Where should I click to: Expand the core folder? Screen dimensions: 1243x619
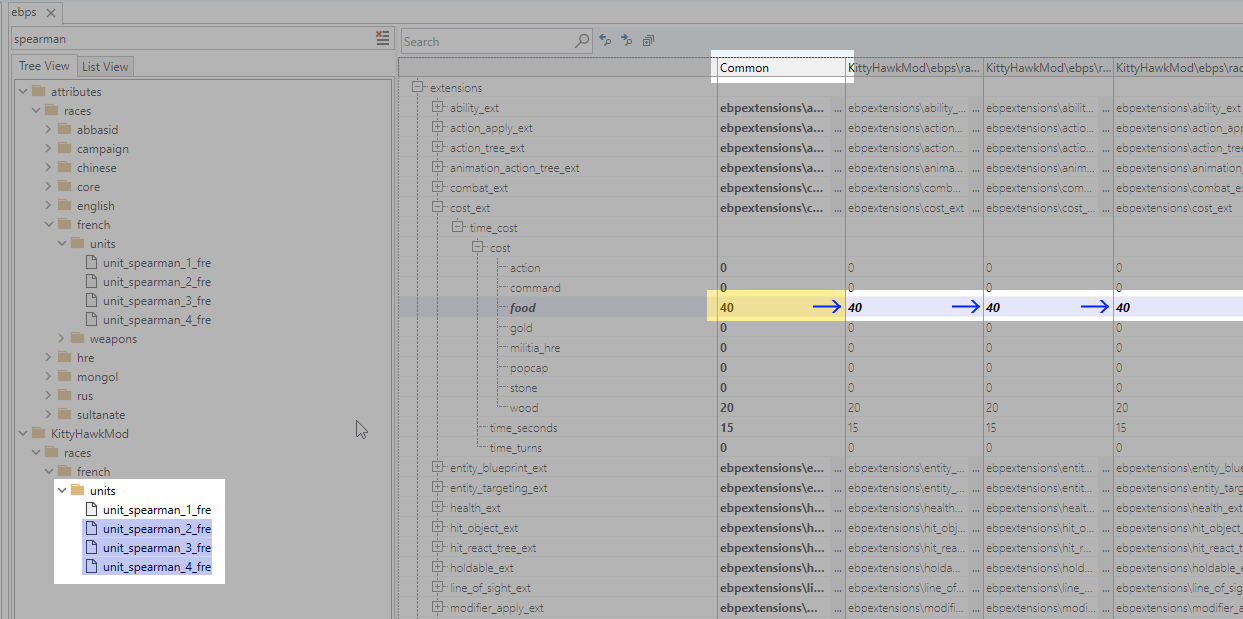(49, 187)
